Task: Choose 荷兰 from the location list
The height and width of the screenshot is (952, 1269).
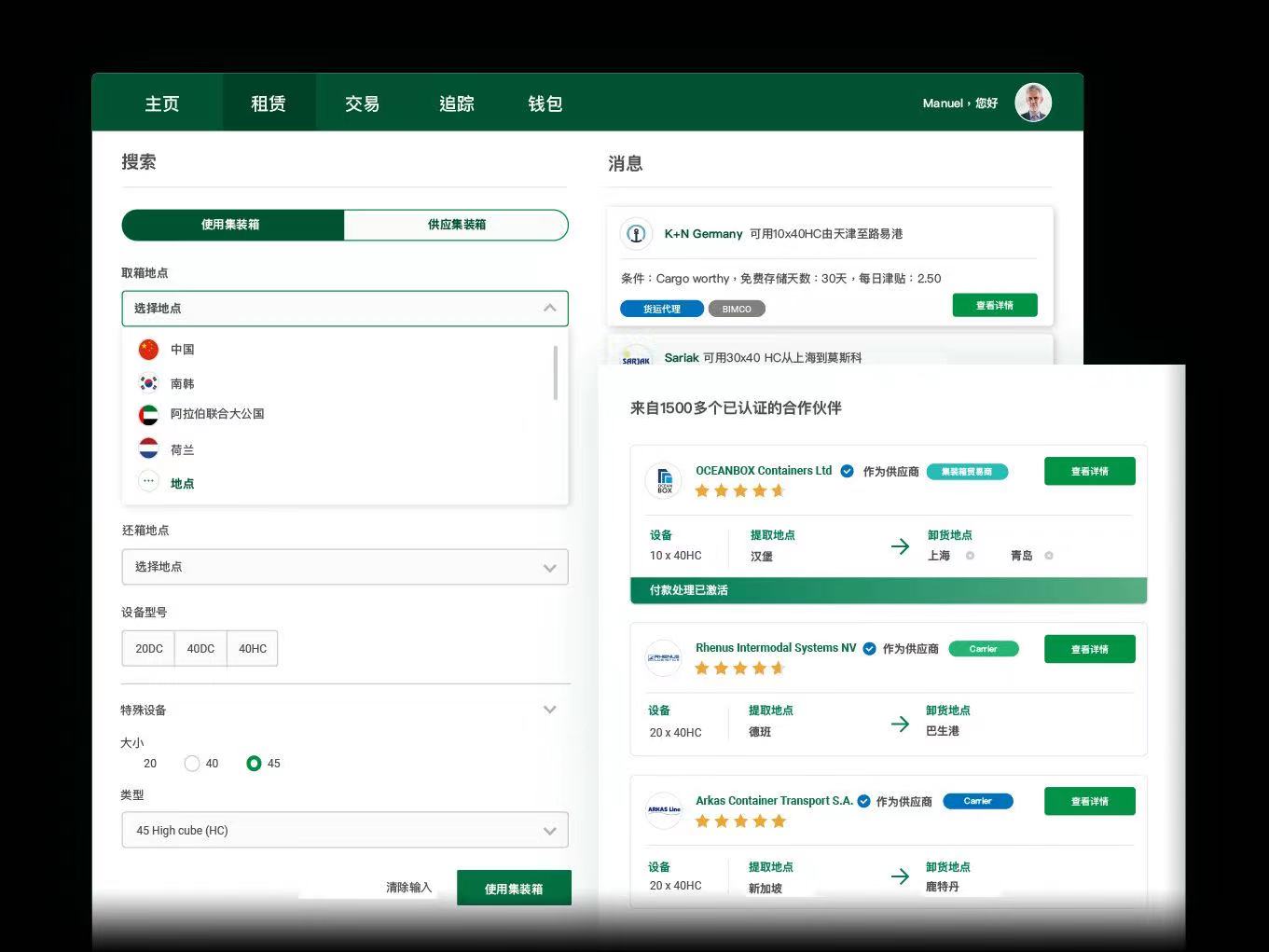Action: tap(182, 449)
